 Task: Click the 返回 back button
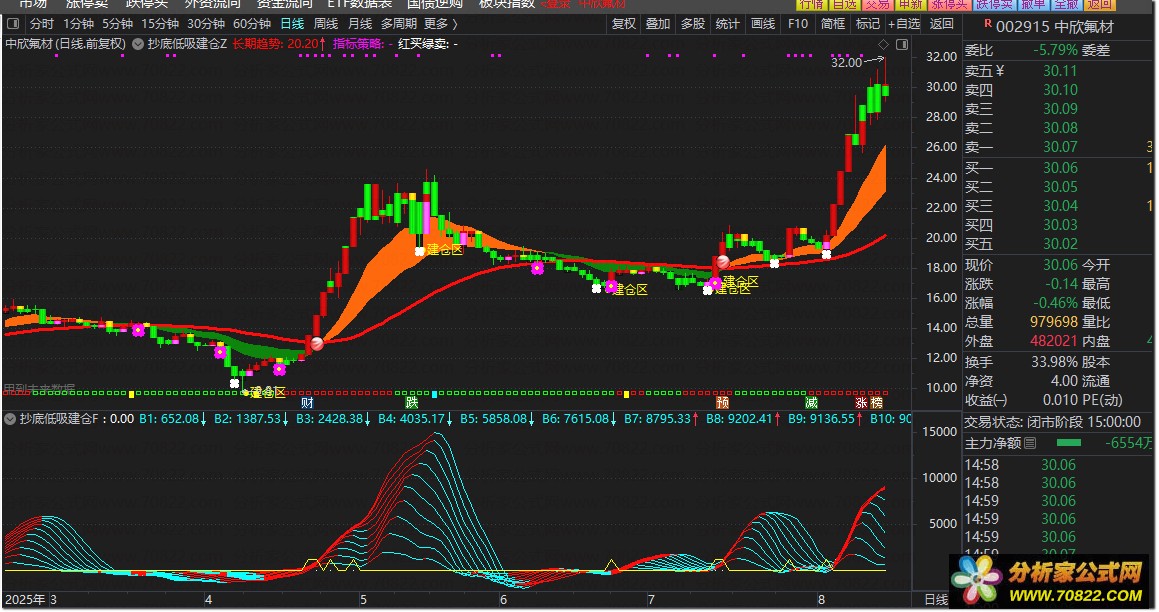tap(942, 24)
